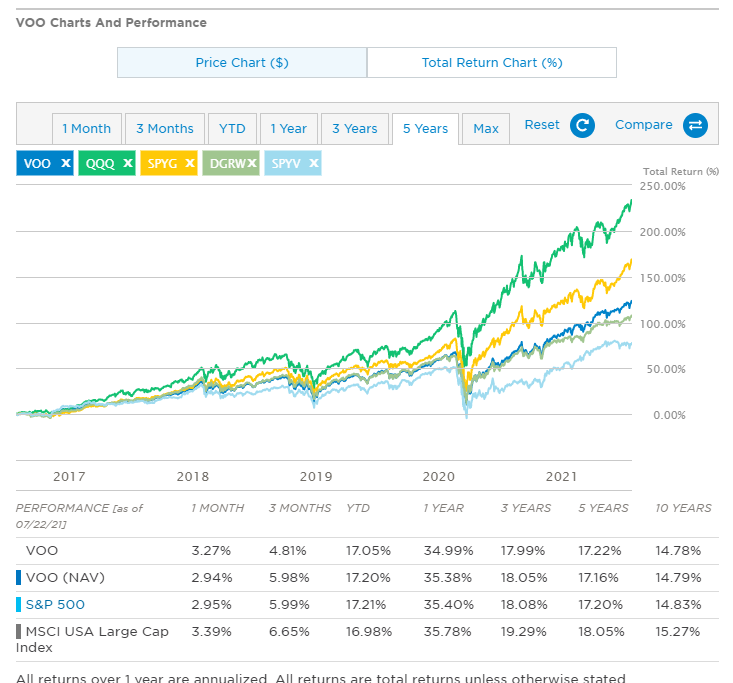This screenshot has height=683, width=733.
Task: Select the Max range tab
Action: [x=486, y=129]
